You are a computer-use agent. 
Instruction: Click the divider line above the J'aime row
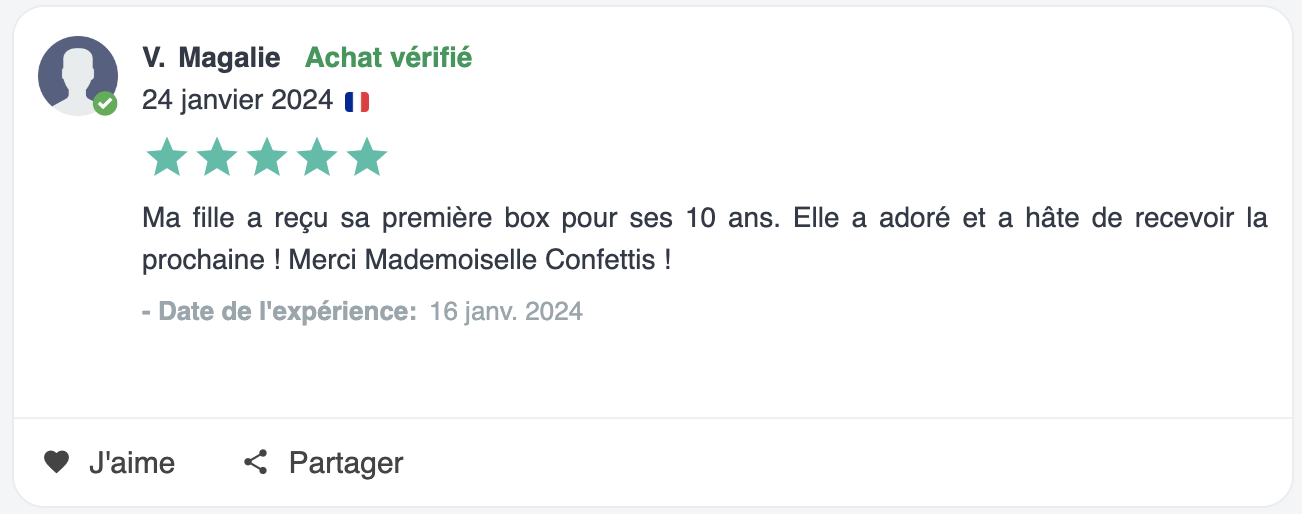tap(651, 418)
